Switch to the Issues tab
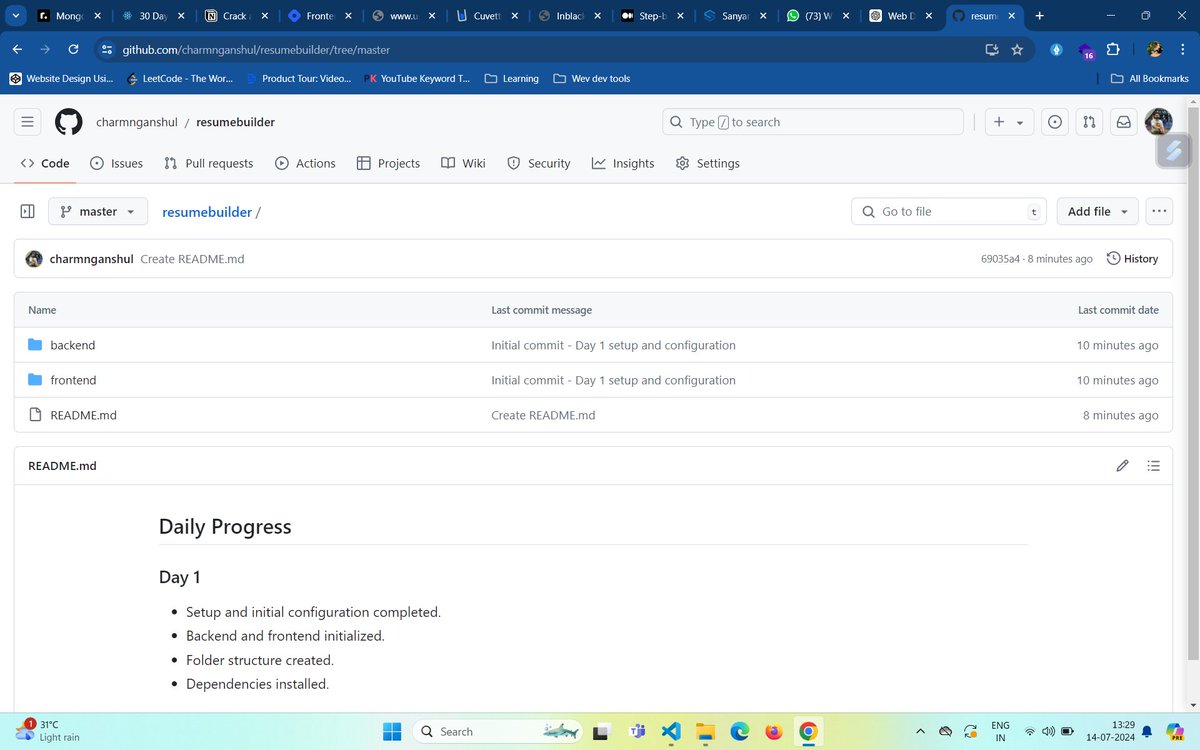Image resolution: width=1200 pixels, height=750 pixels. 116,163
